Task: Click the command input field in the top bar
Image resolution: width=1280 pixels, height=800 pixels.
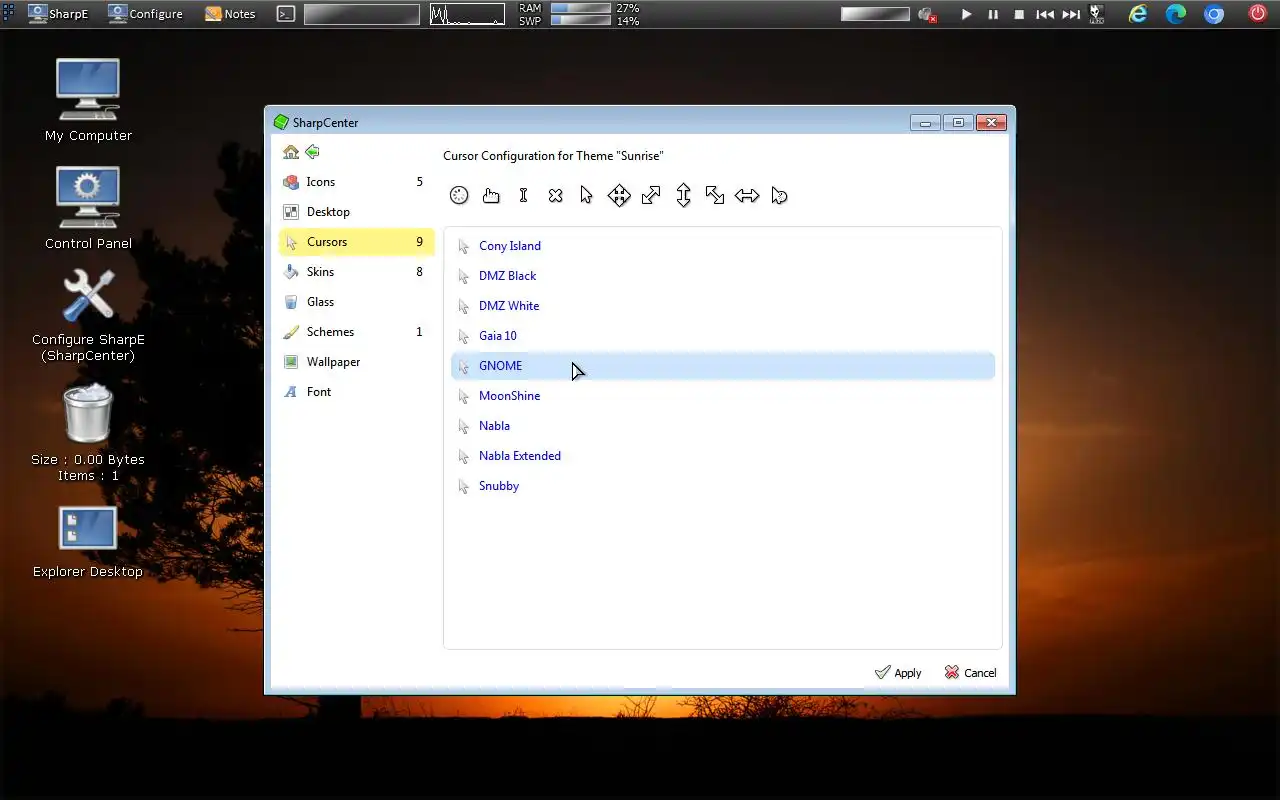Action: point(362,14)
